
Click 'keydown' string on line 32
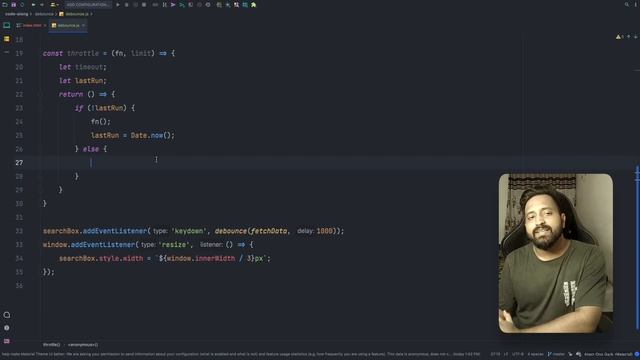[189, 231]
